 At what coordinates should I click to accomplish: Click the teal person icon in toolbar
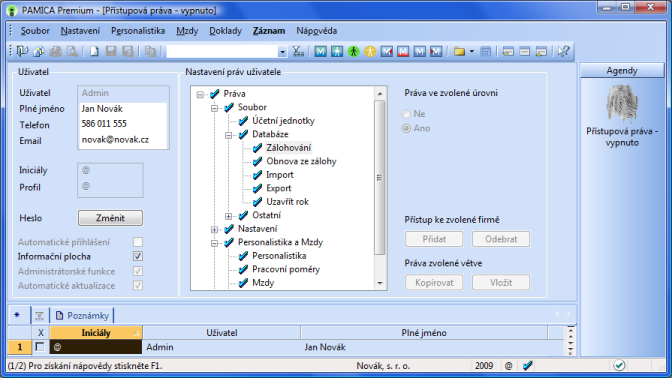click(337, 51)
